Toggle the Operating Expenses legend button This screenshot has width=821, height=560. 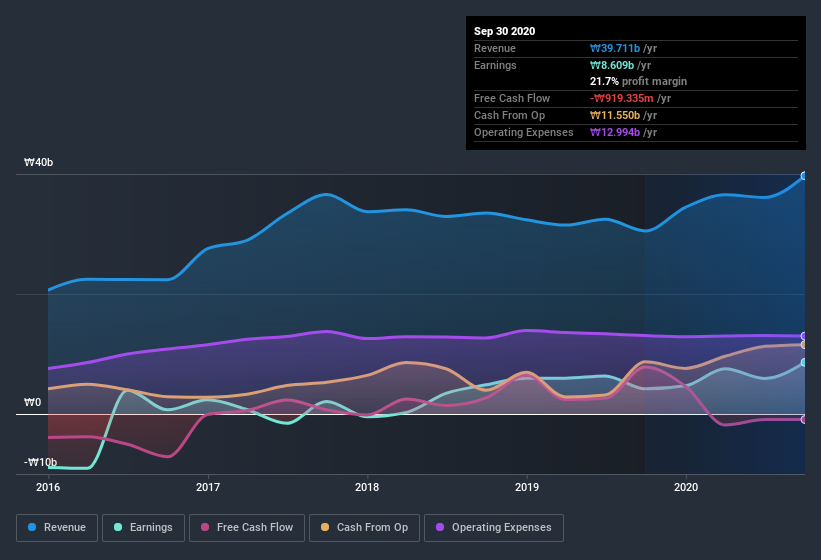(493, 528)
